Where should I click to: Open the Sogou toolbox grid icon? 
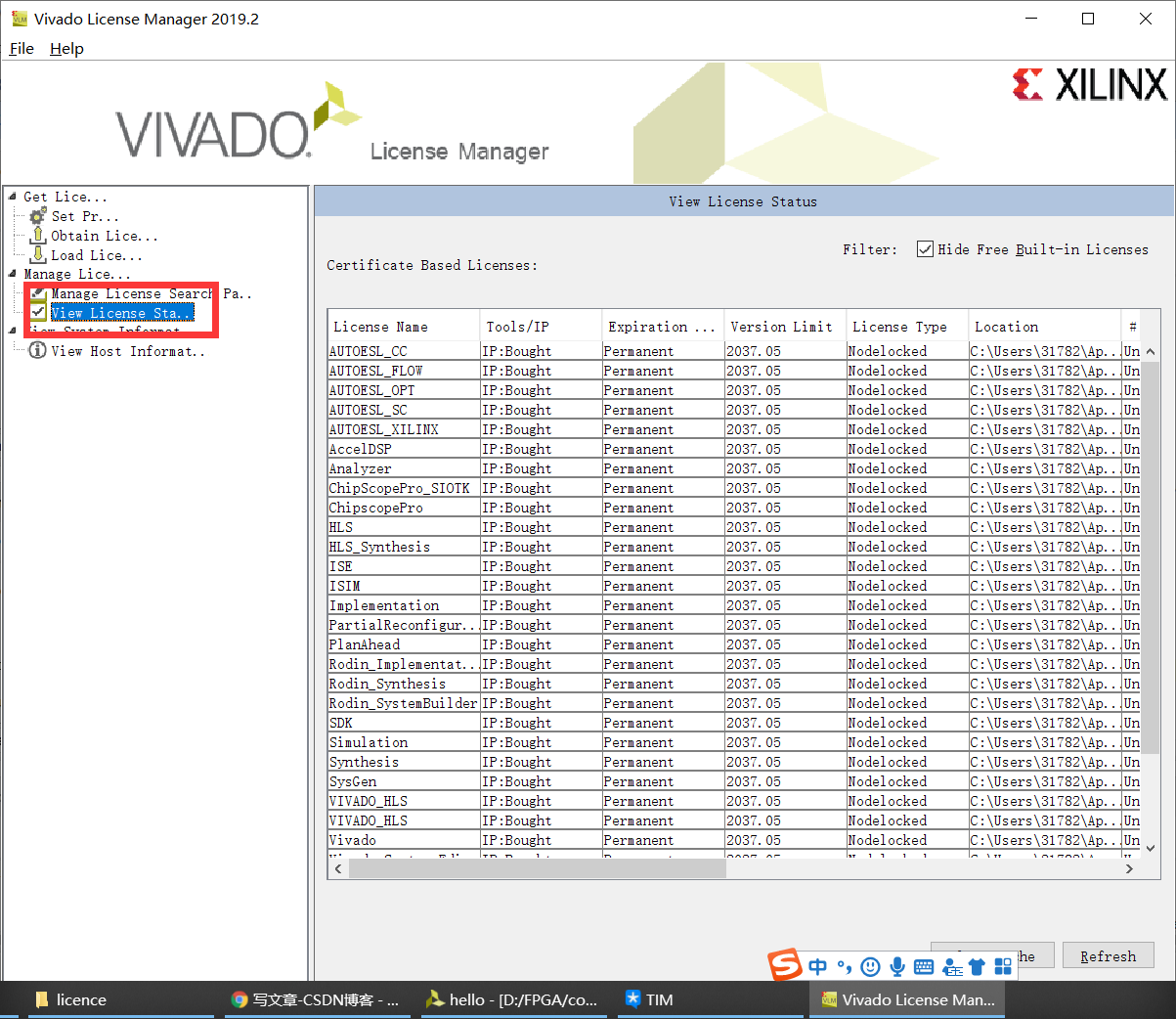(x=1003, y=966)
